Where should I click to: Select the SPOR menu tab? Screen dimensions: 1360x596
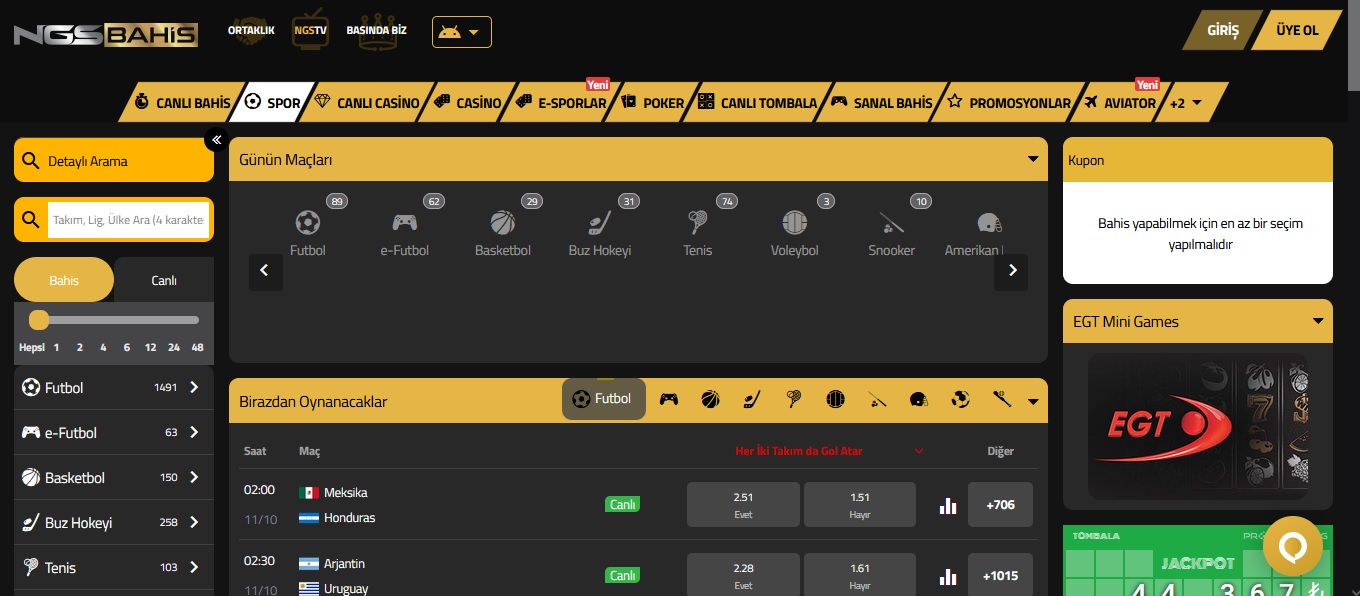tap(274, 102)
